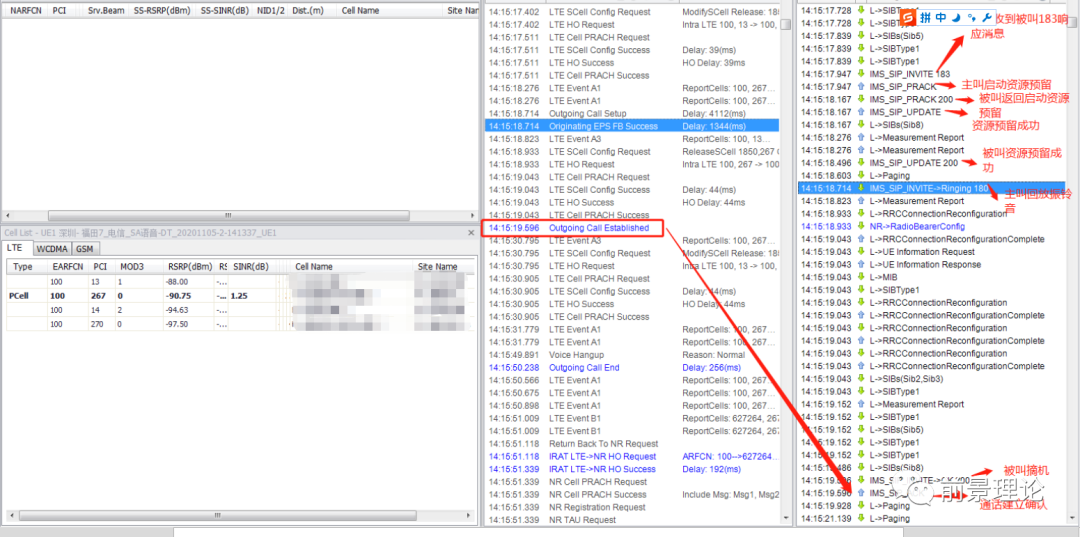1080x537 pixels.
Task: Click the up arrow icon beside IMS_SIP_UPDATE
Action: click(860, 112)
